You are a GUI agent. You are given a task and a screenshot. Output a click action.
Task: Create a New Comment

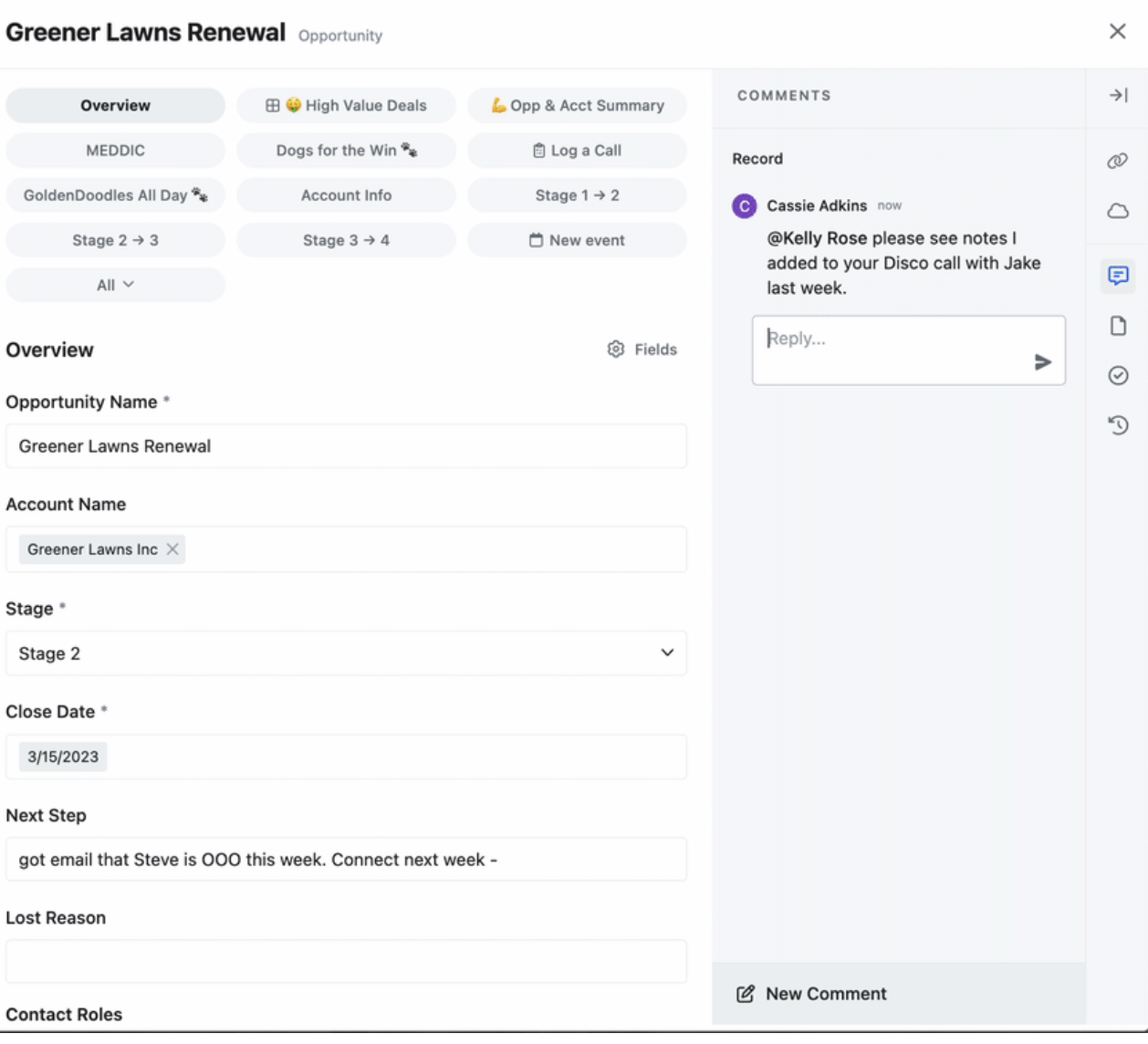811,994
